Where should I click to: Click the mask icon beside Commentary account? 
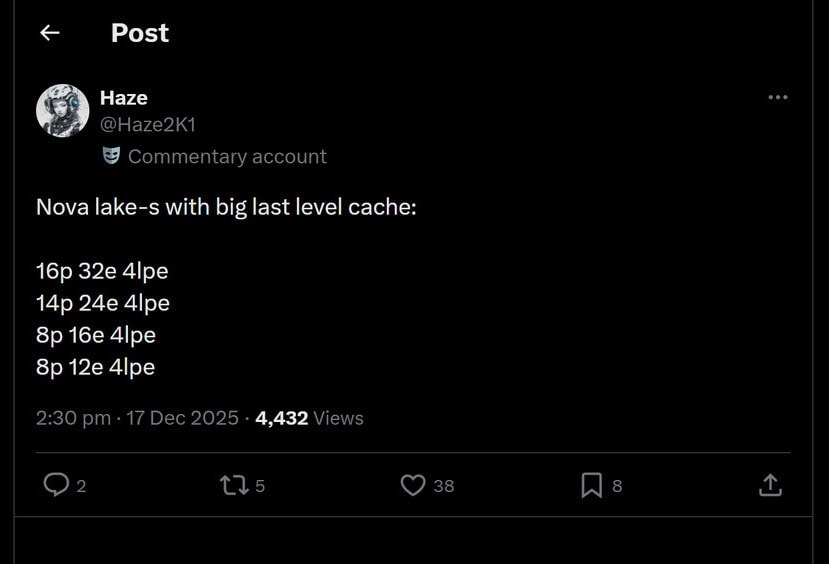112,156
